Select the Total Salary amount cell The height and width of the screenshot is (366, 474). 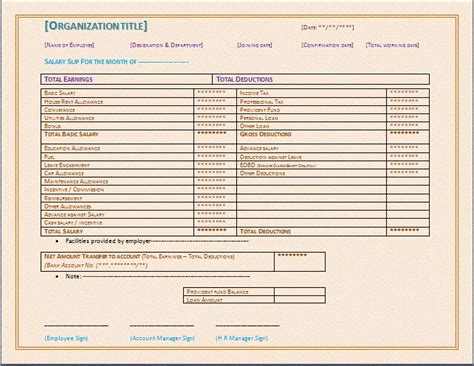click(215, 231)
